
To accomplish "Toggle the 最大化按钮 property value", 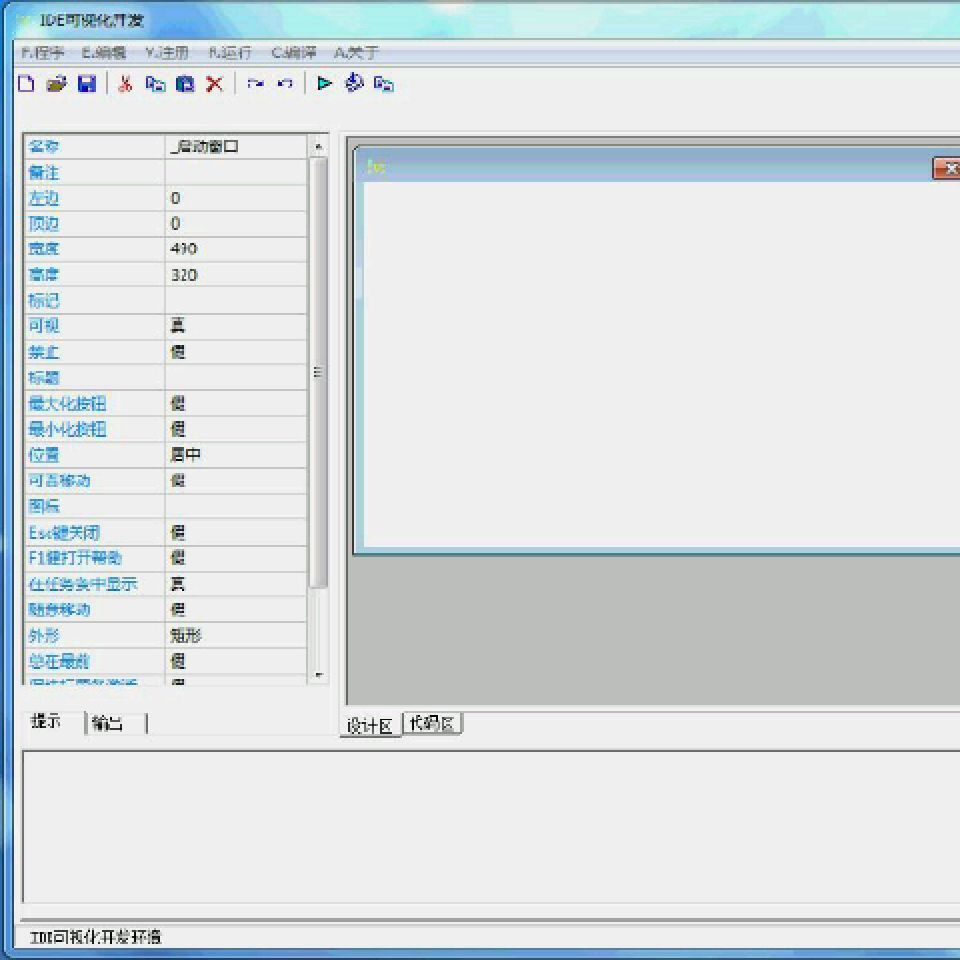I will pos(236,403).
